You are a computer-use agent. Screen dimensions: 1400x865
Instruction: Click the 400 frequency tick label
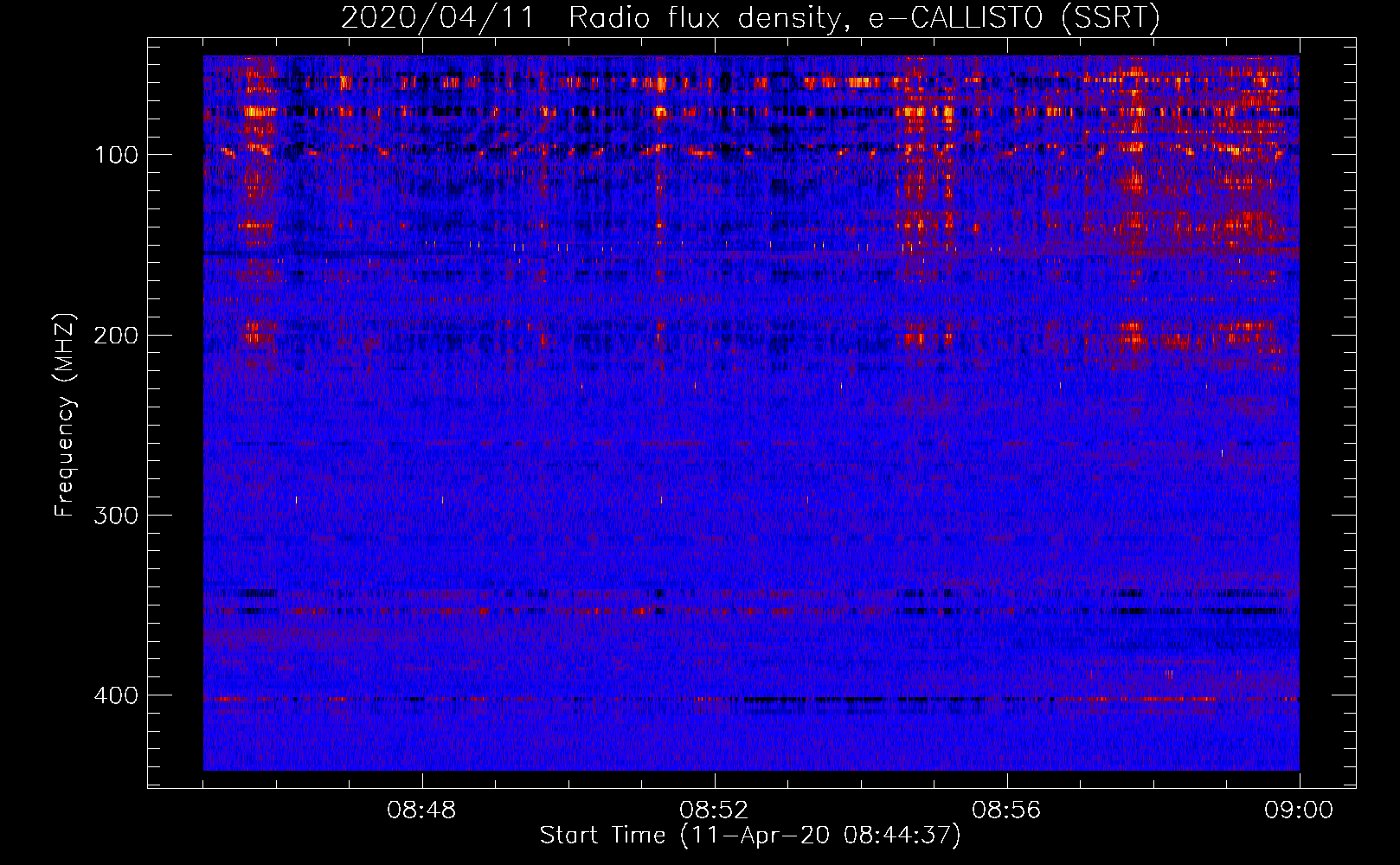[116, 695]
